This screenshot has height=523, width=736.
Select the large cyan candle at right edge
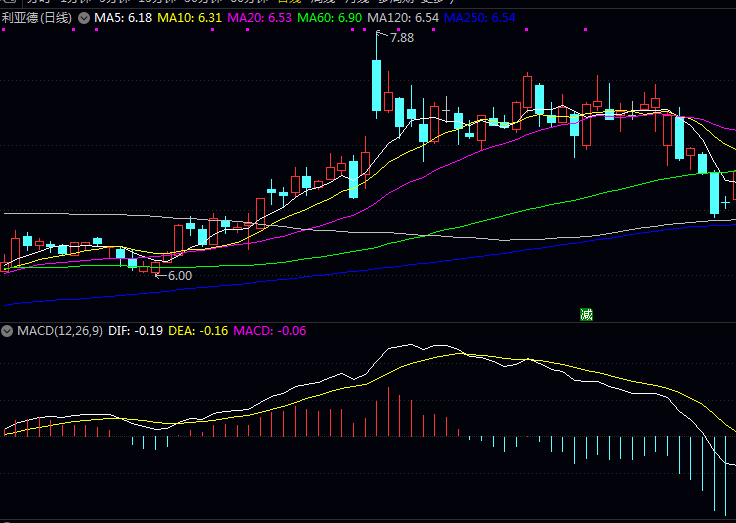(x=714, y=192)
